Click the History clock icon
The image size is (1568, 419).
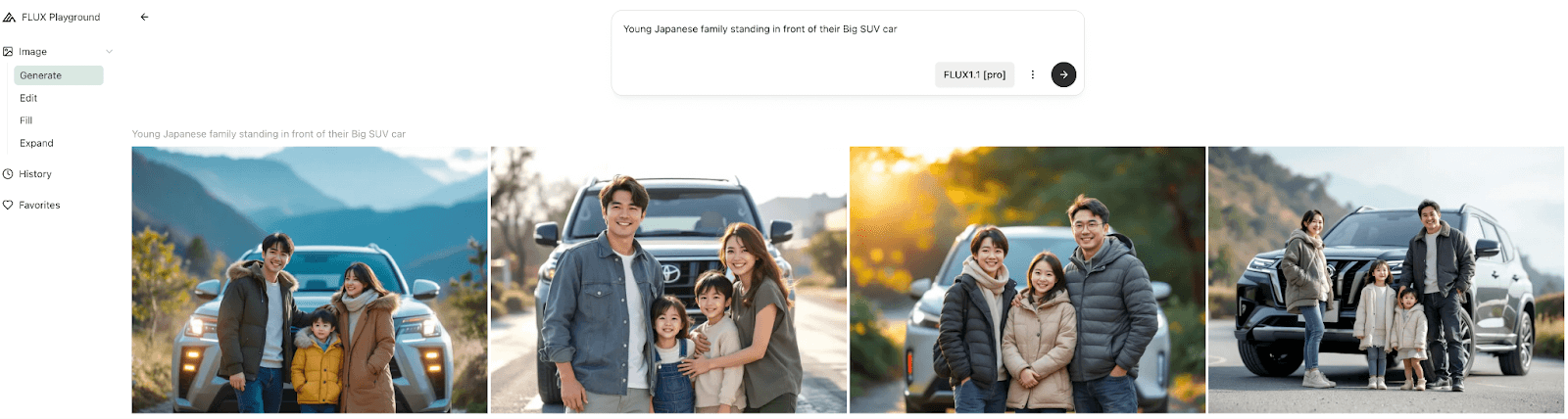8,174
